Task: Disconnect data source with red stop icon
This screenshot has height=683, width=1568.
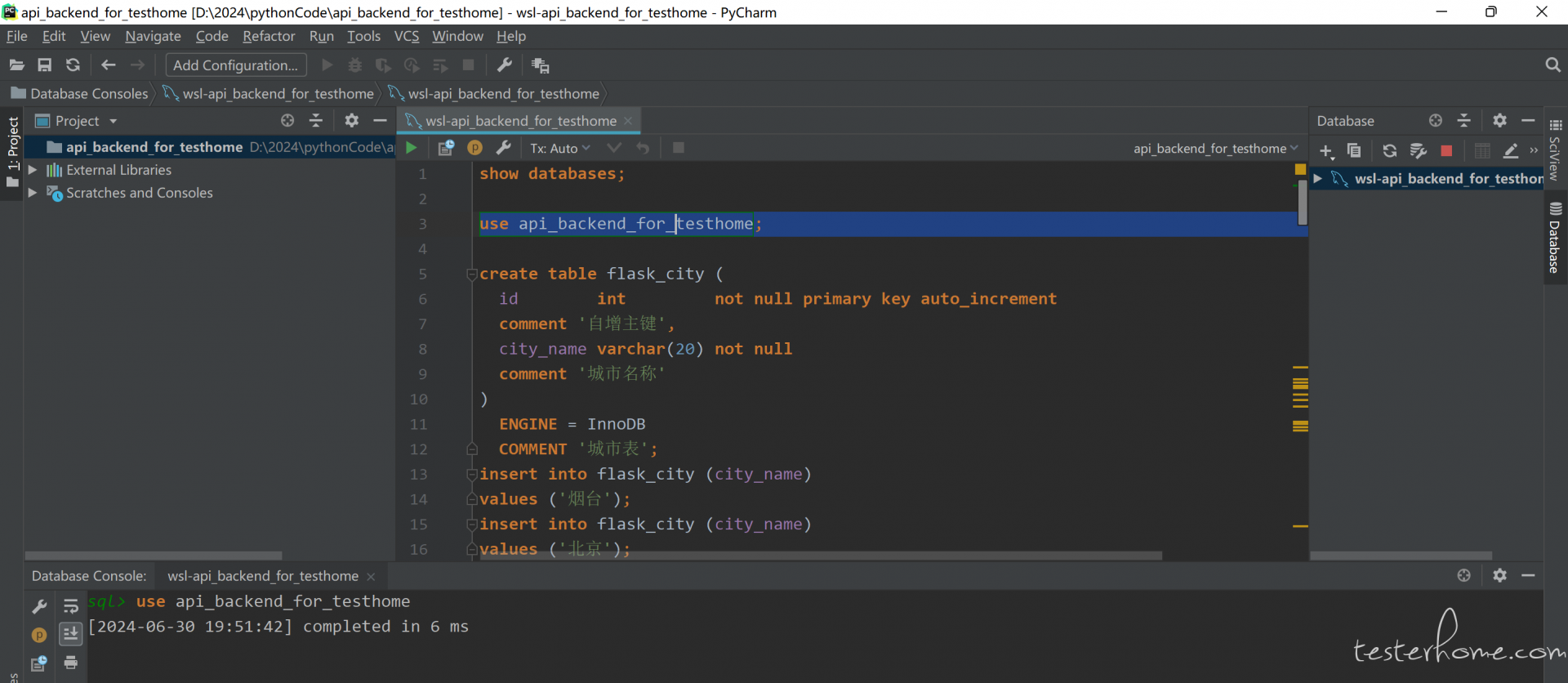Action: (1446, 151)
